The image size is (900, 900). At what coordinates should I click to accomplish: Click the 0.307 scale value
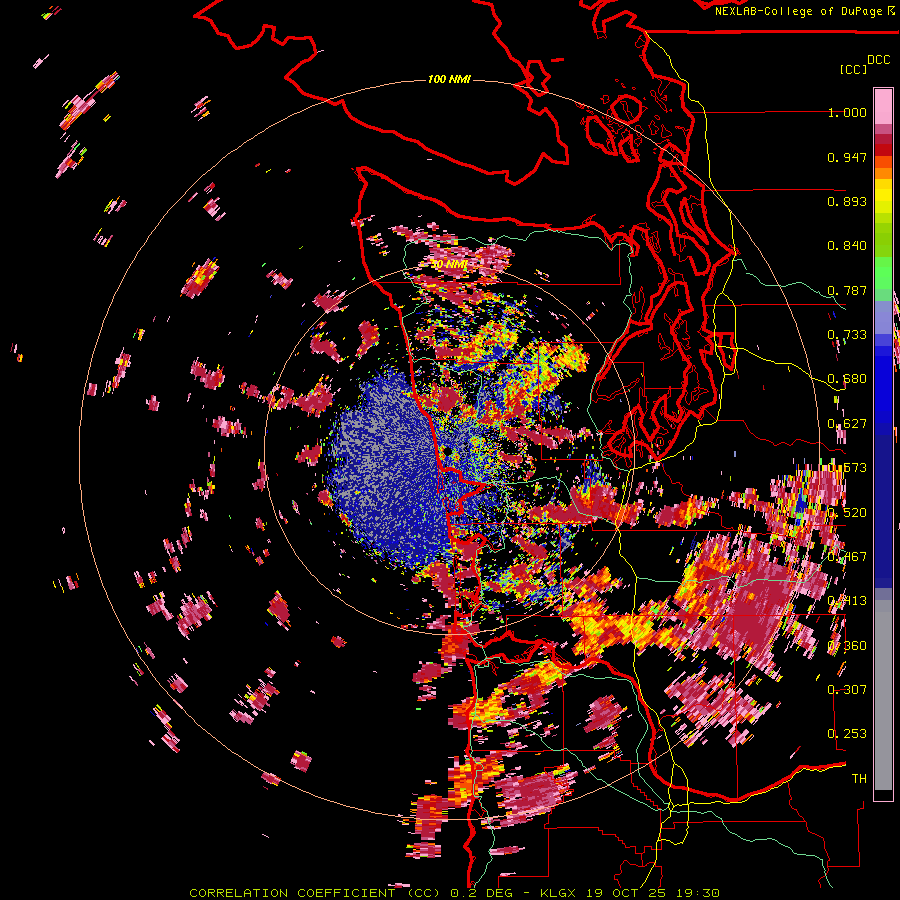(847, 690)
